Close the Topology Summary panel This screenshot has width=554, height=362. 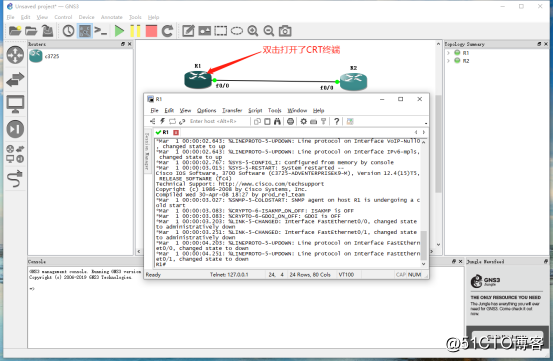546,44
